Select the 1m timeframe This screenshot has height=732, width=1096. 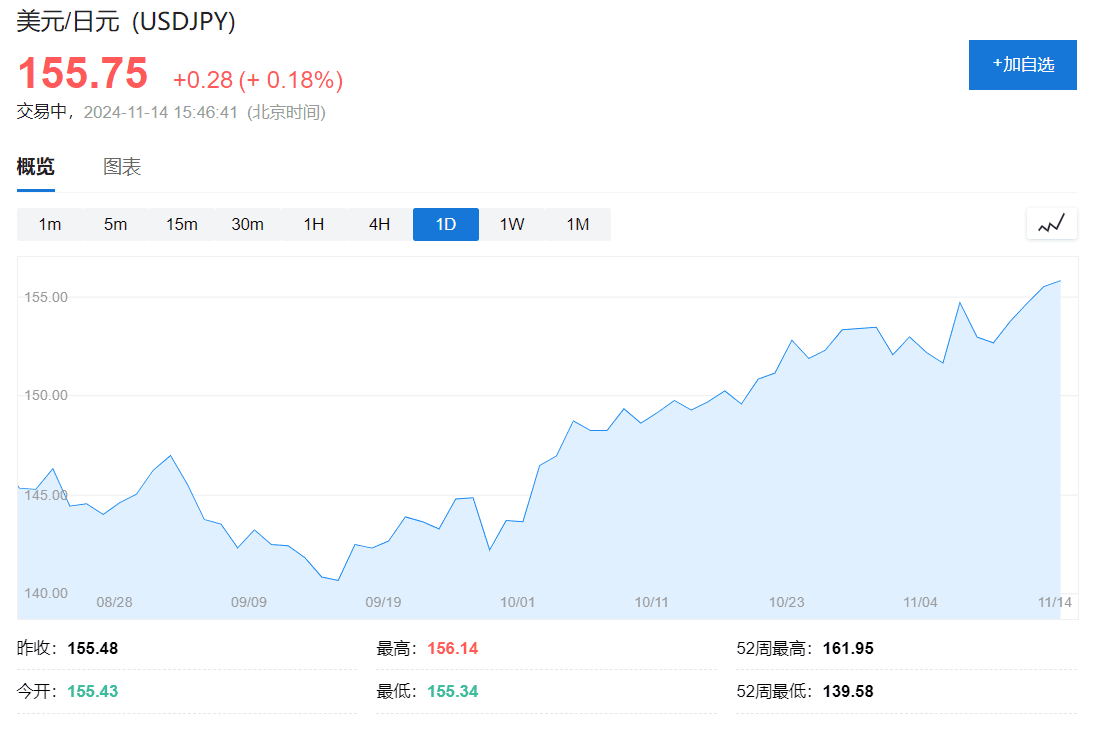tap(50, 224)
